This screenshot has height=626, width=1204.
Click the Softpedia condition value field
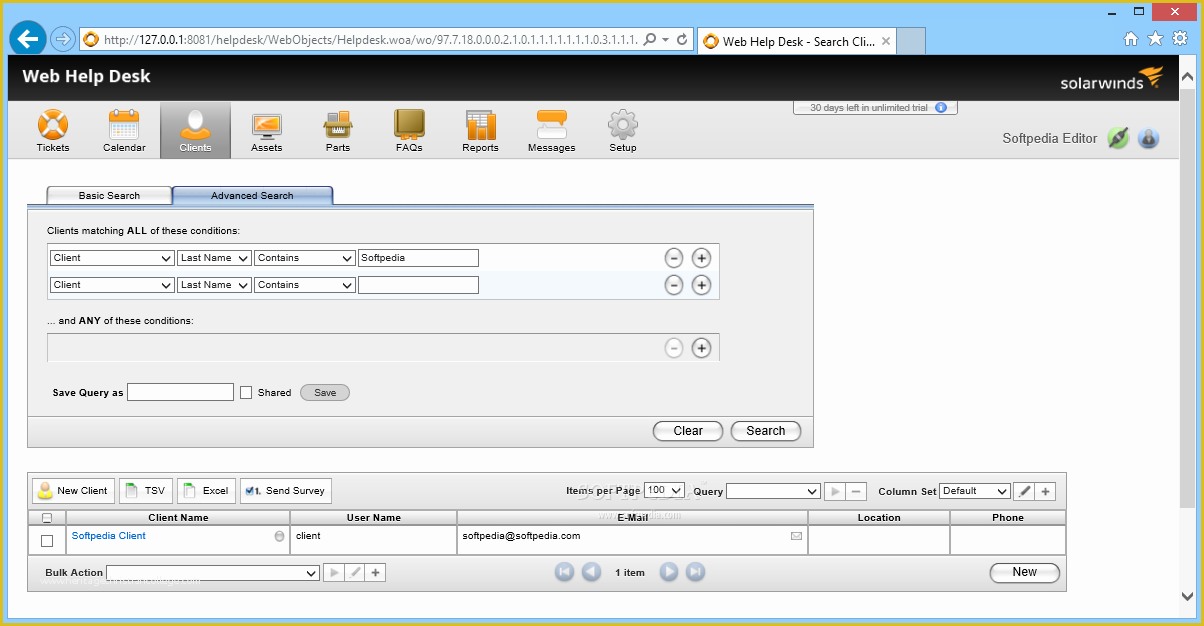pos(418,258)
